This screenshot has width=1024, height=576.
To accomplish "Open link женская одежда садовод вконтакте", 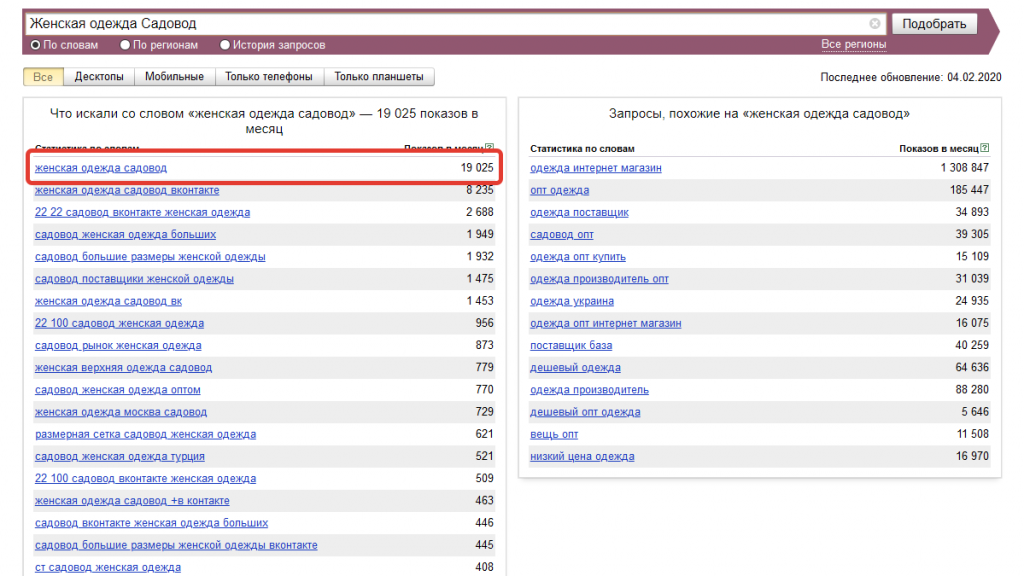I will click(x=127, y=190).
